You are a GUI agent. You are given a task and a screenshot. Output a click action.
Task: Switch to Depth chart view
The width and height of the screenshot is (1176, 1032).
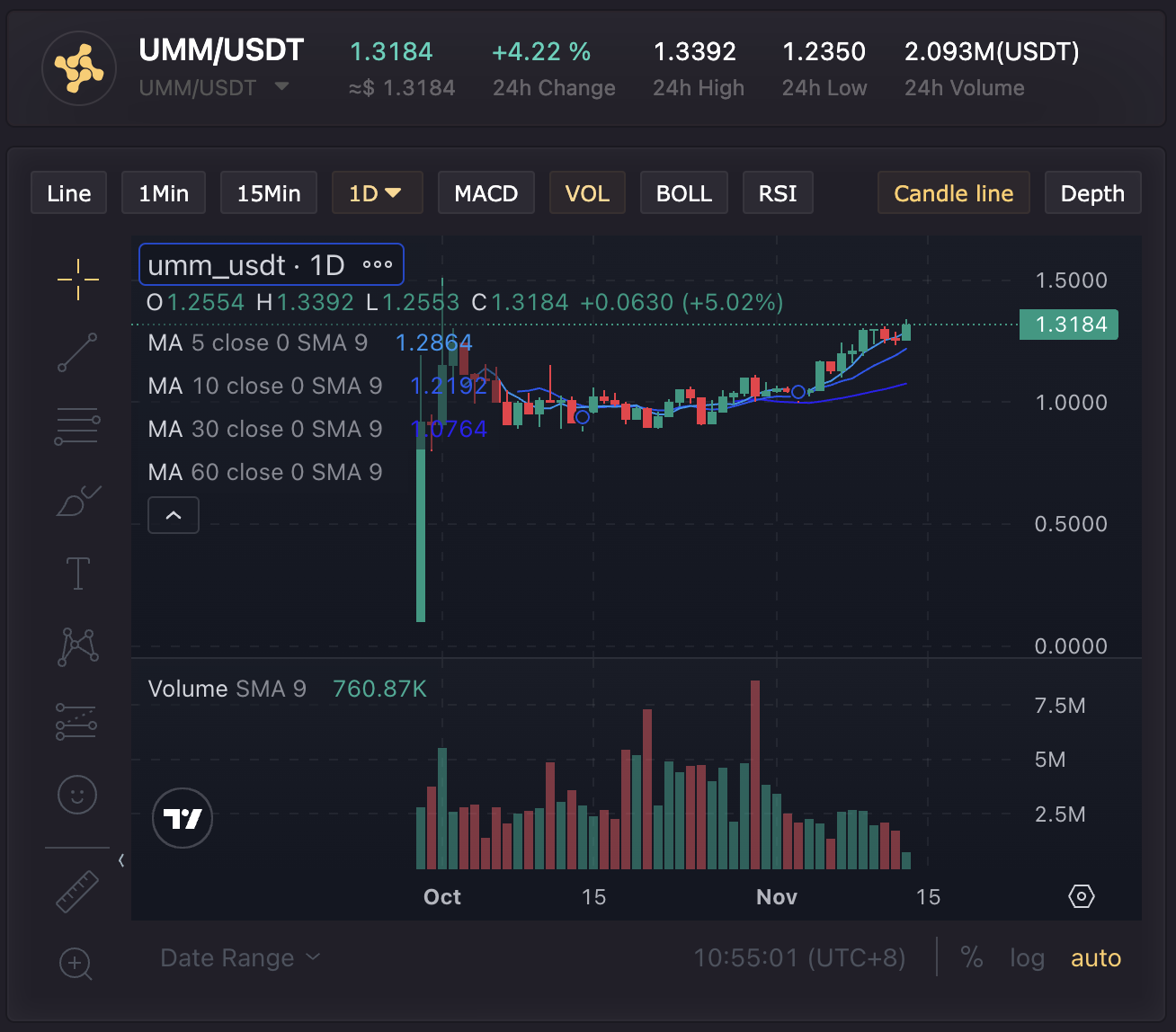tap(1093, 193)
